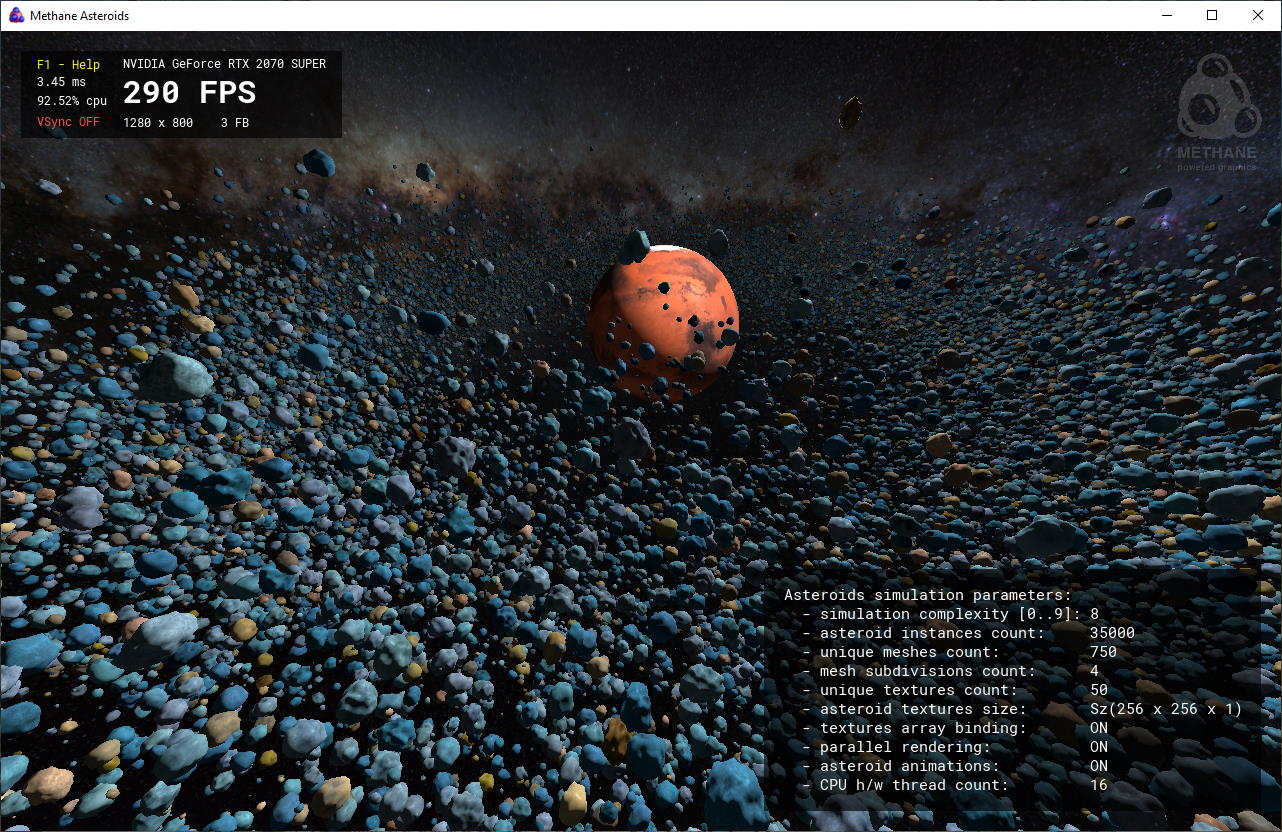
Task: Click the Methane Asteroids app icon in title bar
Action: [x=16, y=15]
